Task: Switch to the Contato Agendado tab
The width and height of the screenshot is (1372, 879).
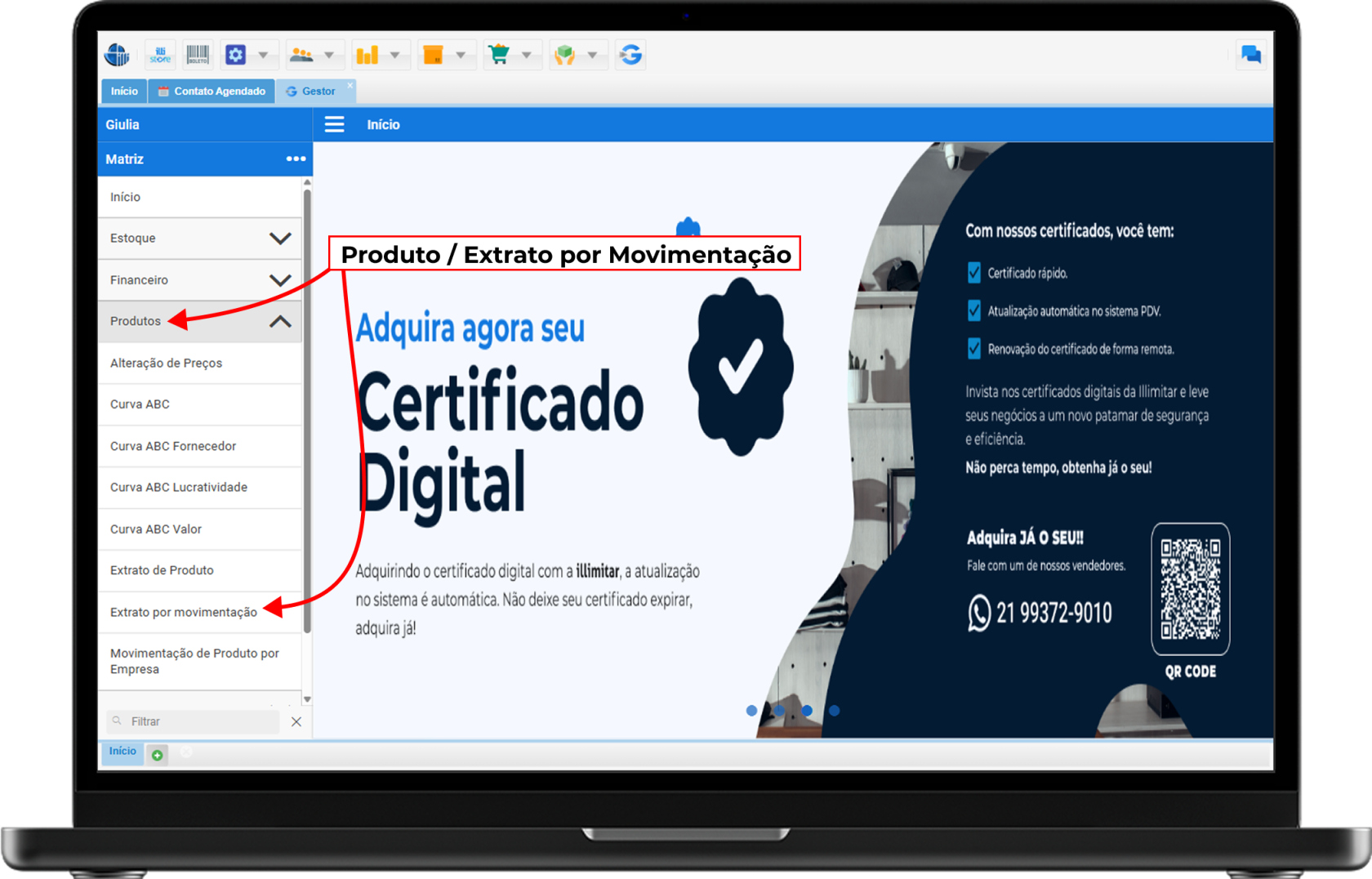Action: coord(212,91)
